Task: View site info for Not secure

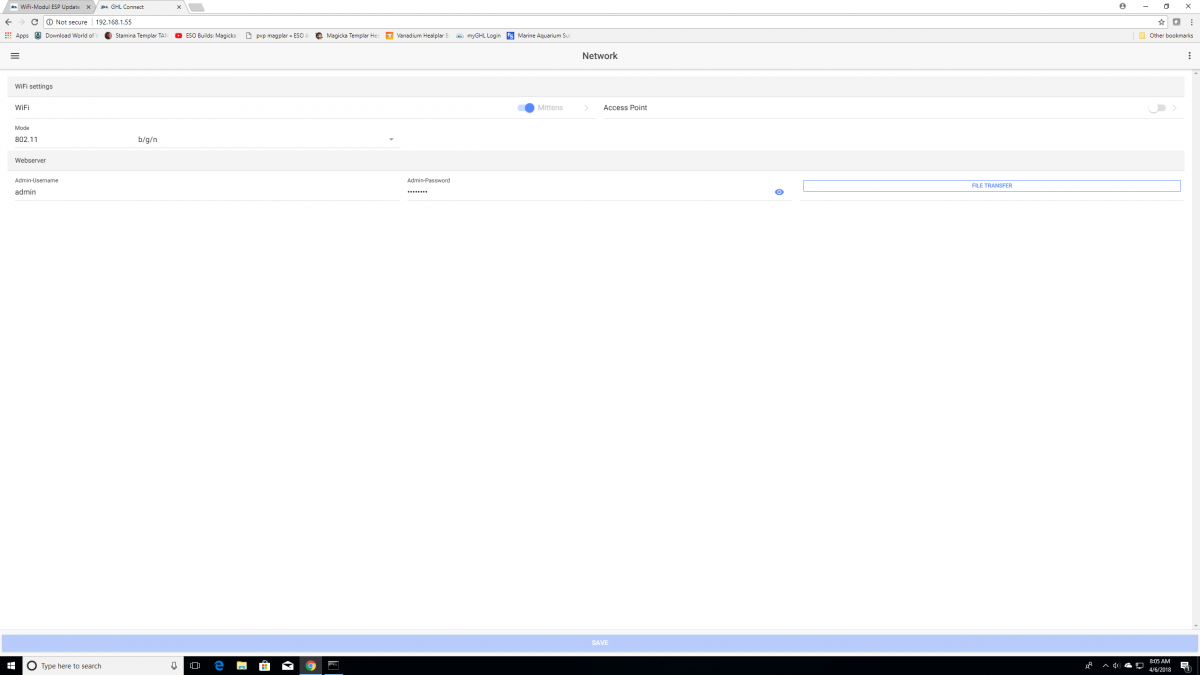Action: [x=67, y=21]
